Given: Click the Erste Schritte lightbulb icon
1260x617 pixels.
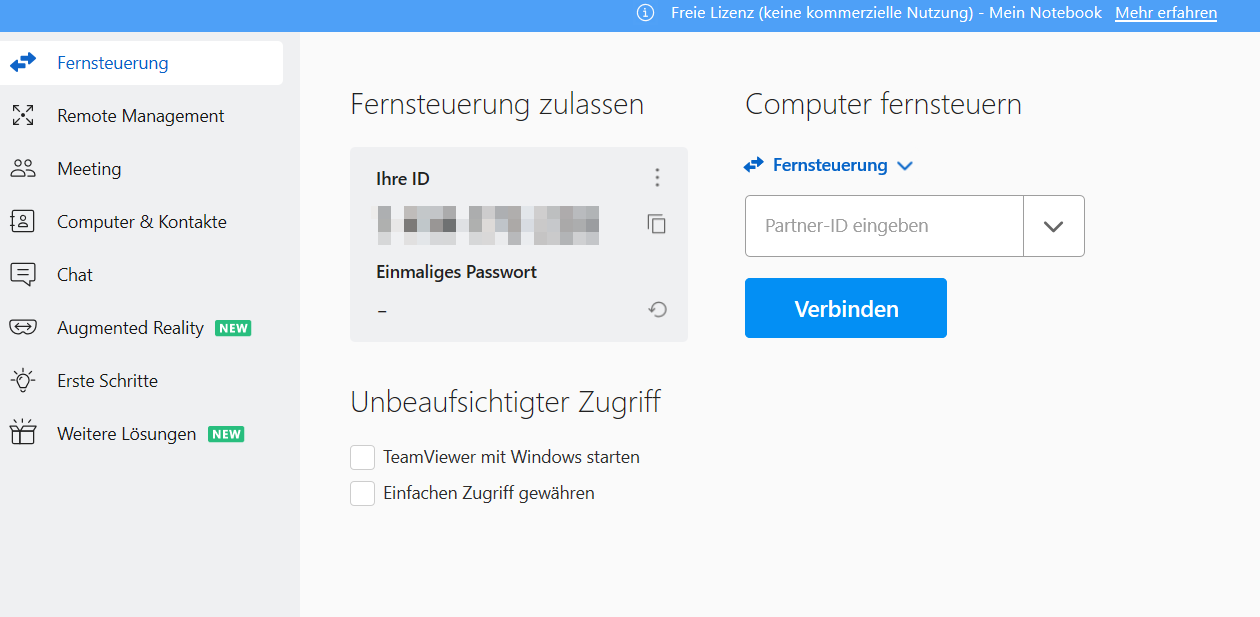Looking at the screenshot, I should 23,381.
